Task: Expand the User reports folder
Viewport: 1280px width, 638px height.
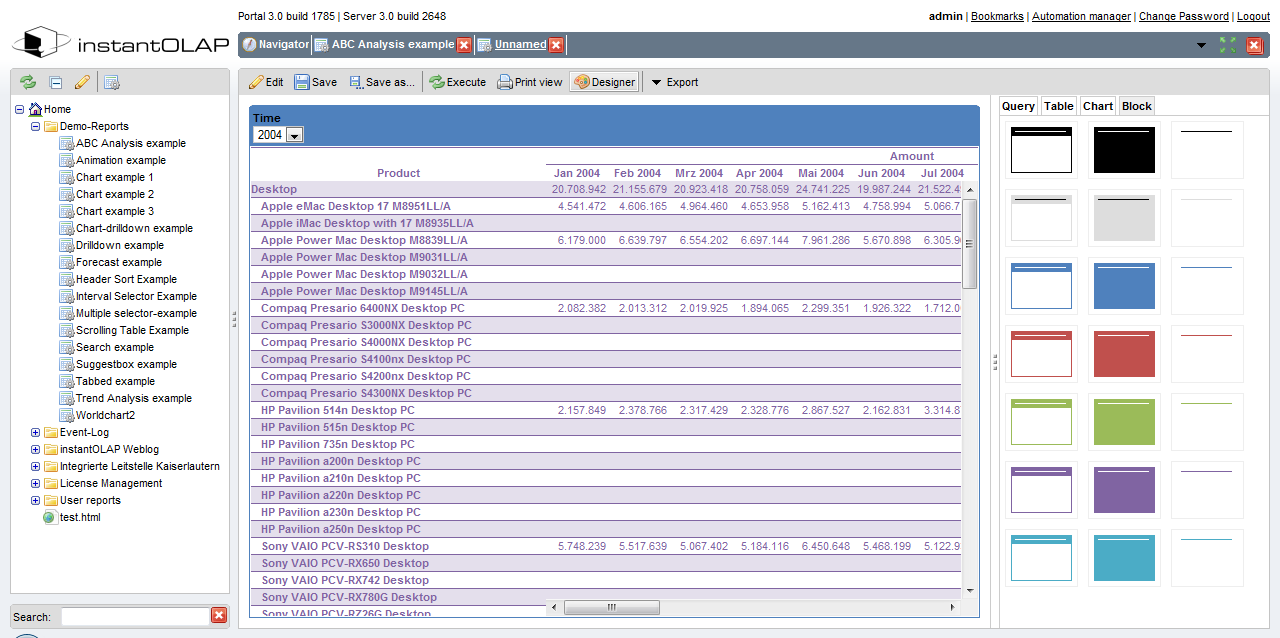Action: click(36, 500)
